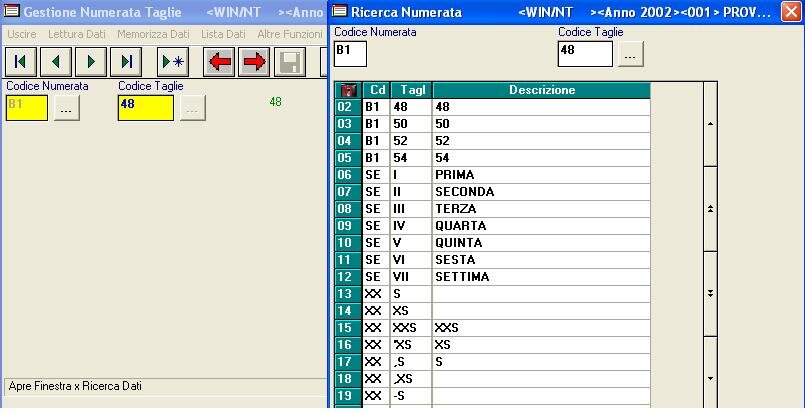
Task: Select the SECONDA row in the grid
Action: 464,192
